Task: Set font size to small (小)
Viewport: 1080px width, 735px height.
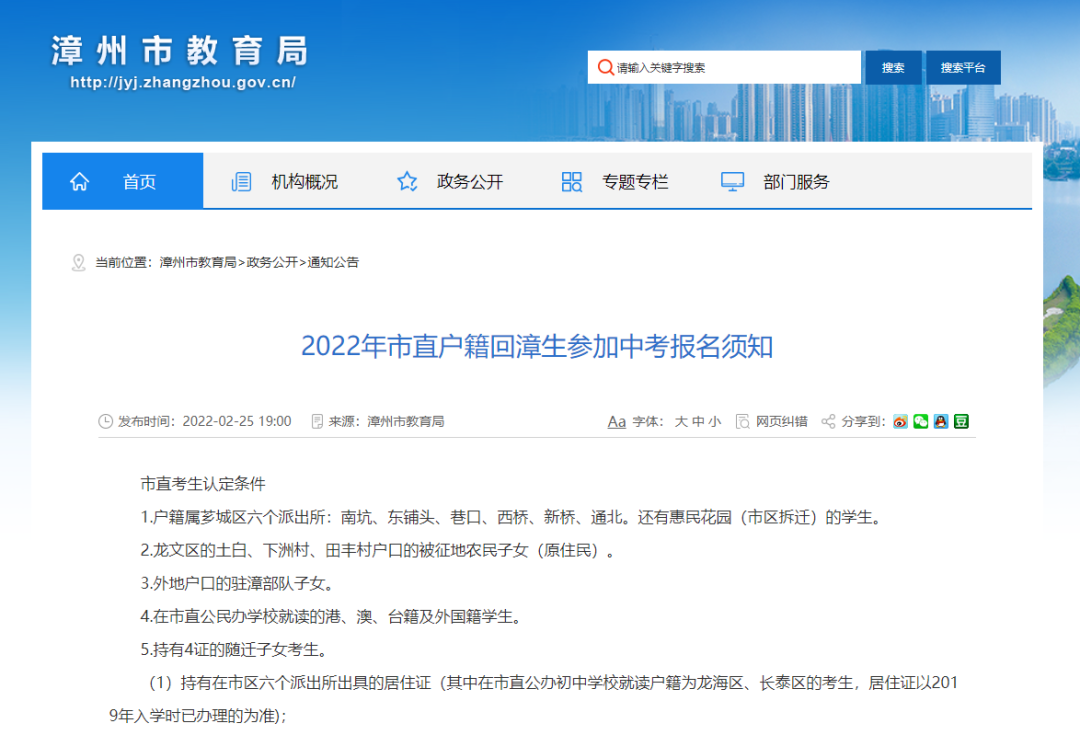Action: tap(714, 422)
